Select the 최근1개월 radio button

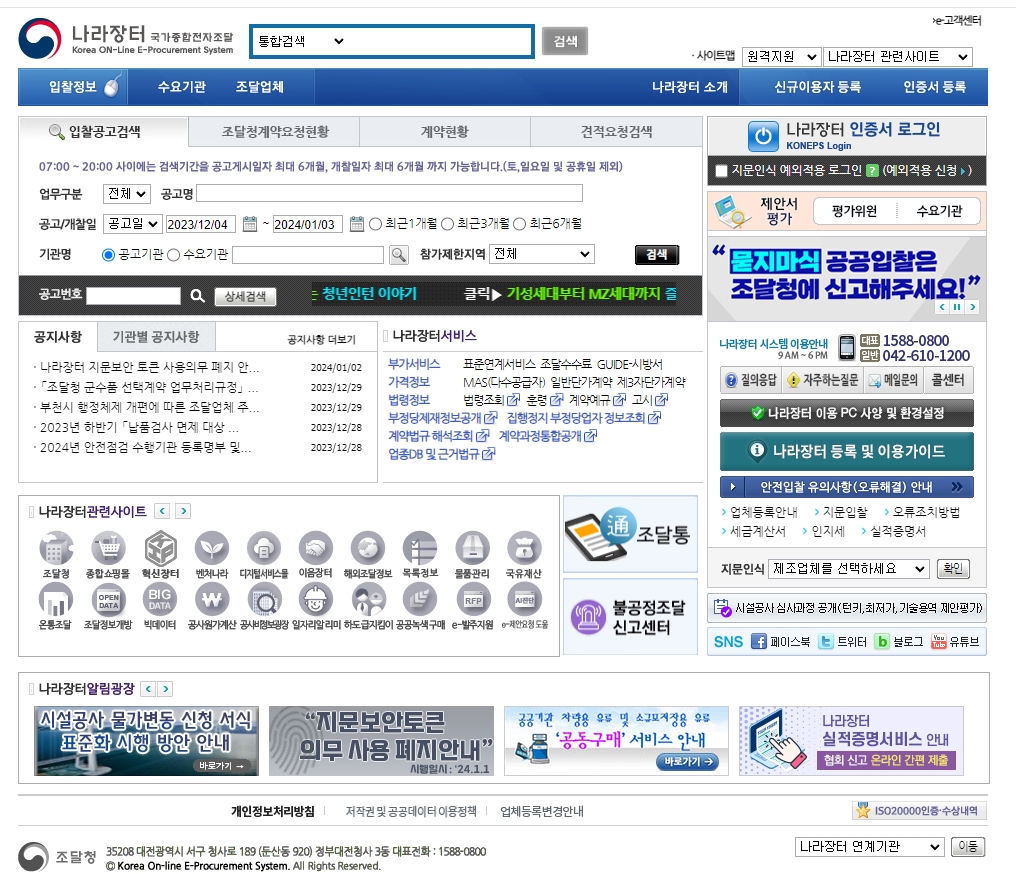[x=375, y=224]
